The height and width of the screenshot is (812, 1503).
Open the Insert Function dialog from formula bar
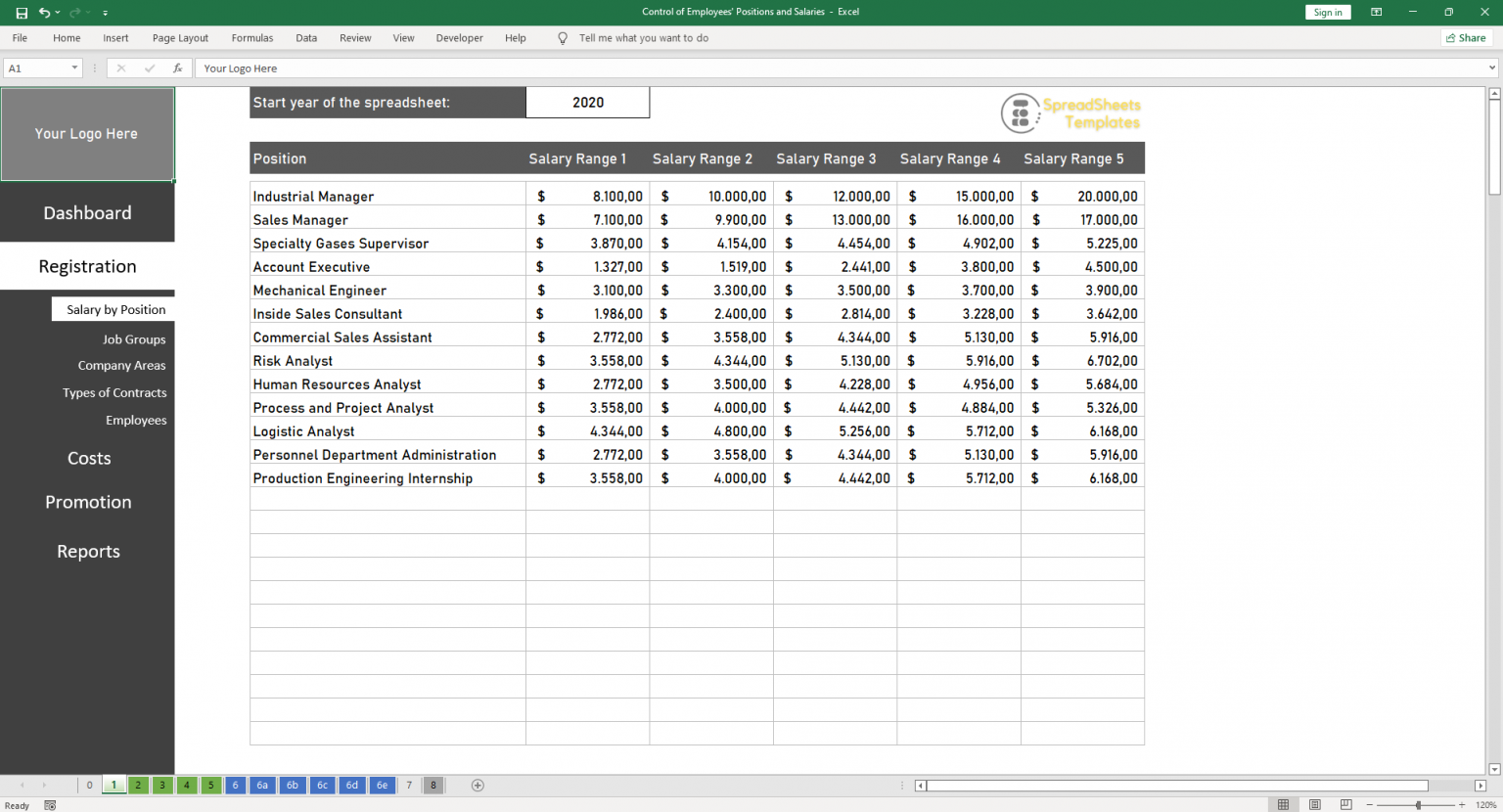coord(177,68)
